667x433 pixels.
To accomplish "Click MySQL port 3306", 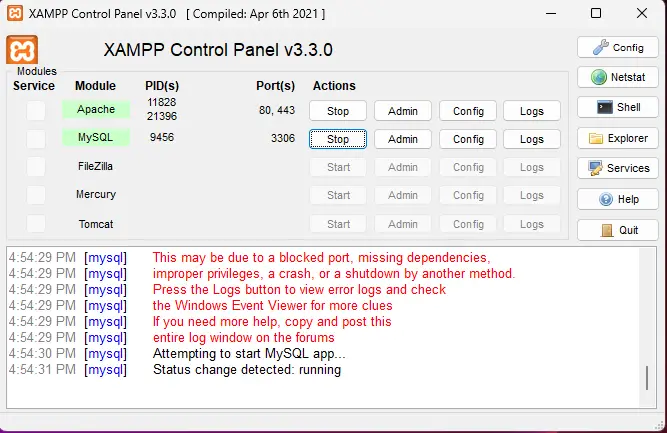I will pyautogui.click(x=283, y=138).
